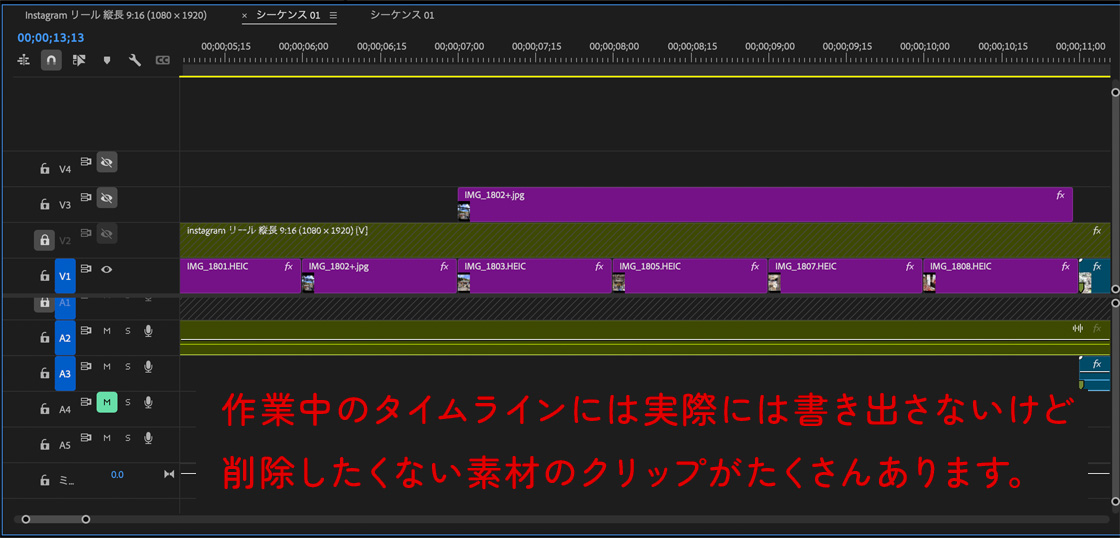
Task: Open シーケンス 01 panel menu
Action: [x=333, y=16]
